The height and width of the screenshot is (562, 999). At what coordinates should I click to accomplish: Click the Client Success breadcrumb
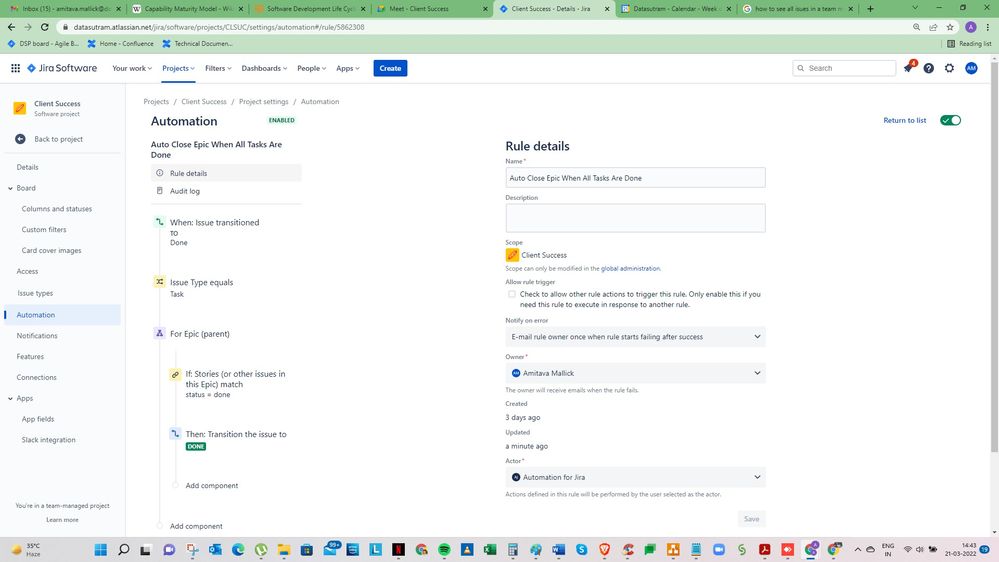click(x=203, y=101)
